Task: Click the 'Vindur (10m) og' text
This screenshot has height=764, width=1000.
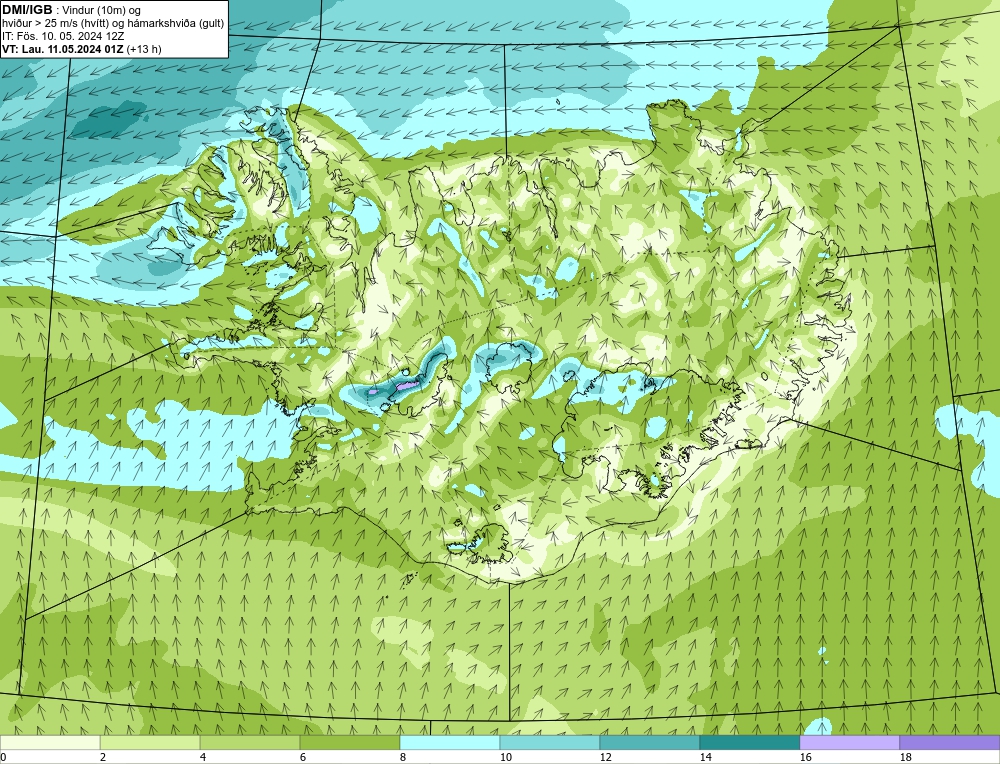Action: (102, 10)
